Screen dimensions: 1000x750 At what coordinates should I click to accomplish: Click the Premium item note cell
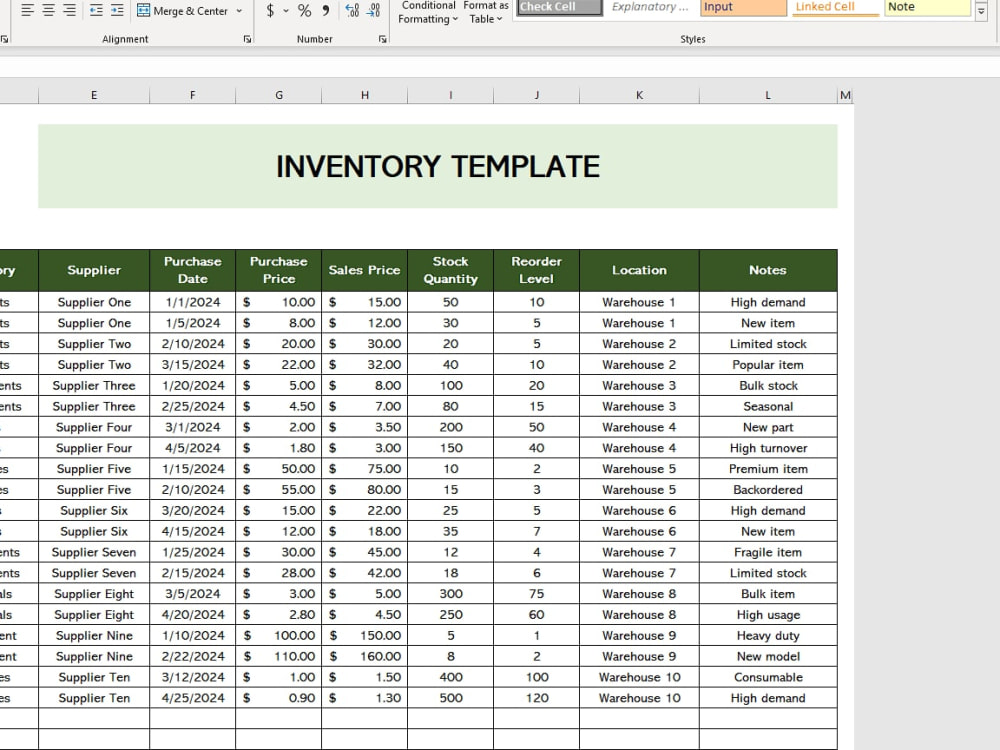tap(768, 469)
